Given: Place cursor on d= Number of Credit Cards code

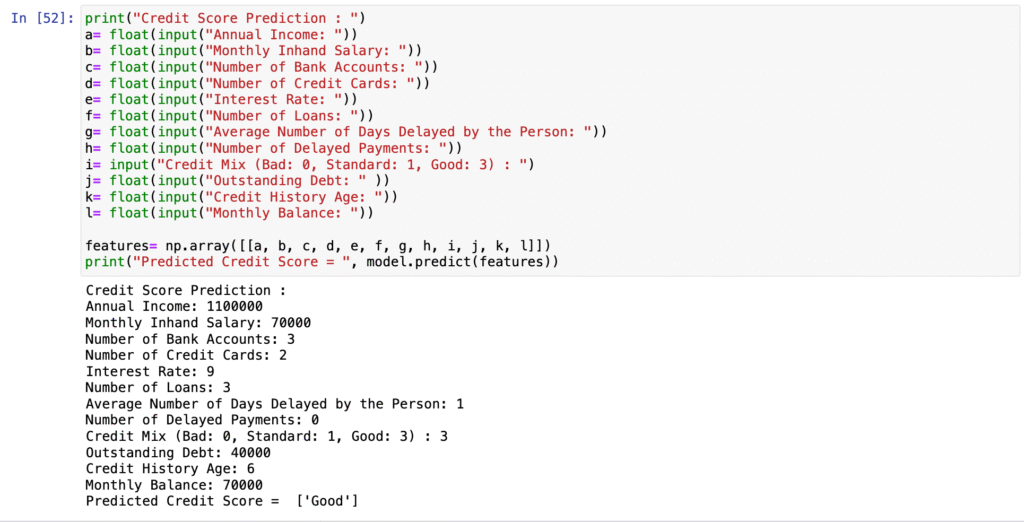Looking at the screenshot, I should pos(257,84).
